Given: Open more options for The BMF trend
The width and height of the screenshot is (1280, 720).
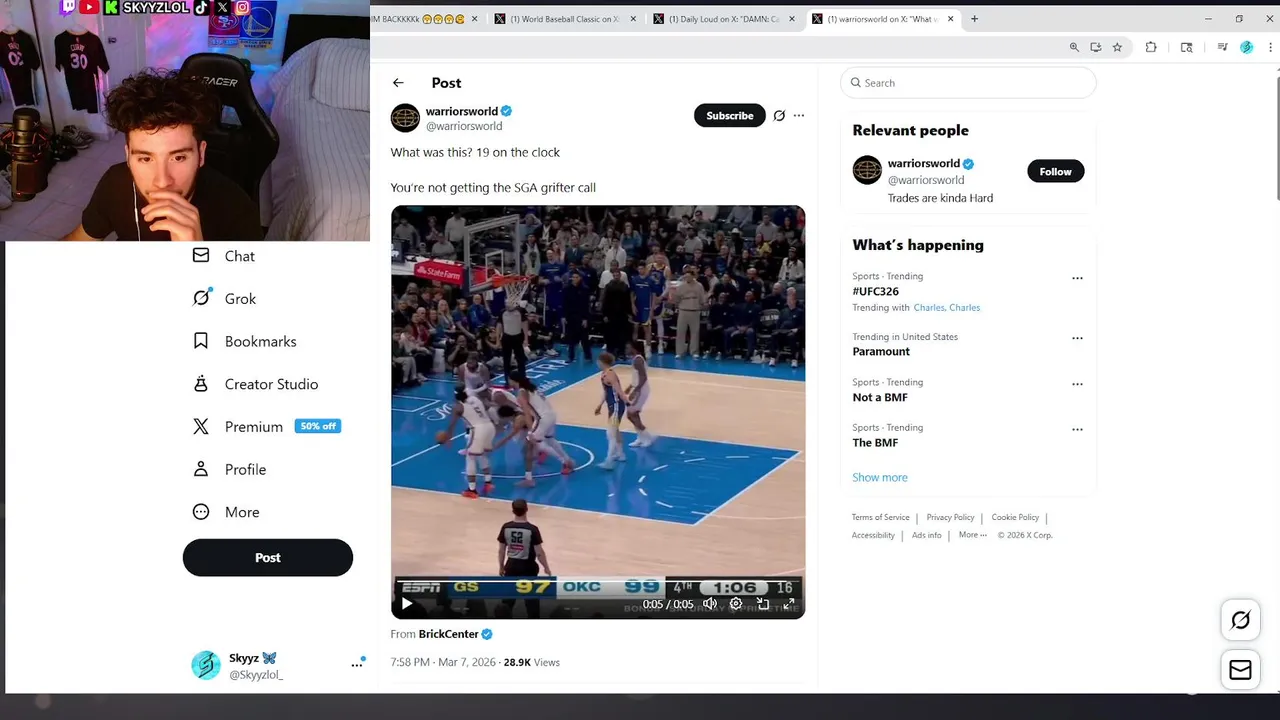Looking at the screenshot, I should (x=1077, y=429).
